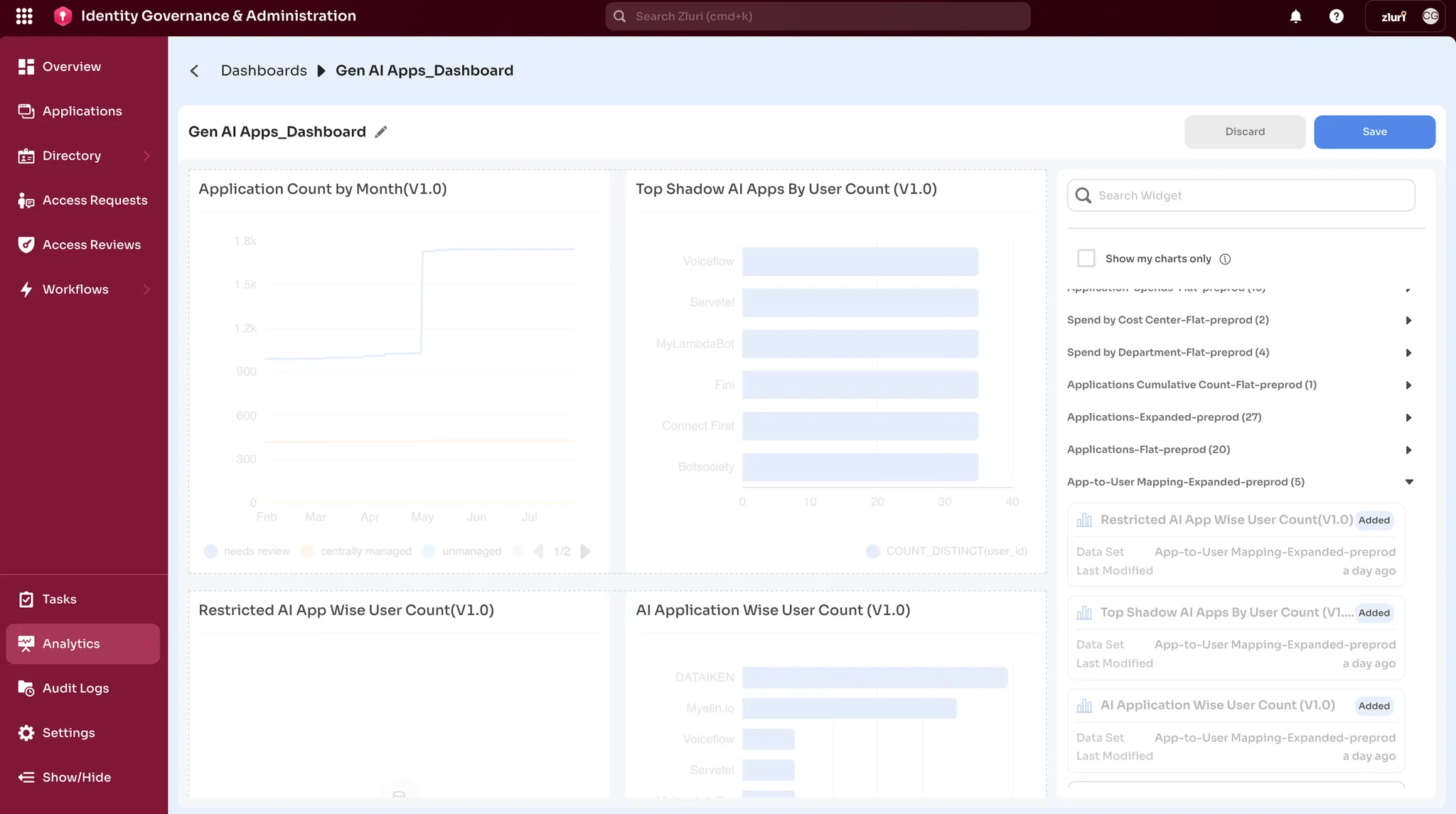Screen dimensions: 1456x814
Task: Enable Show my charts only checkbox
Action: 1086,259
